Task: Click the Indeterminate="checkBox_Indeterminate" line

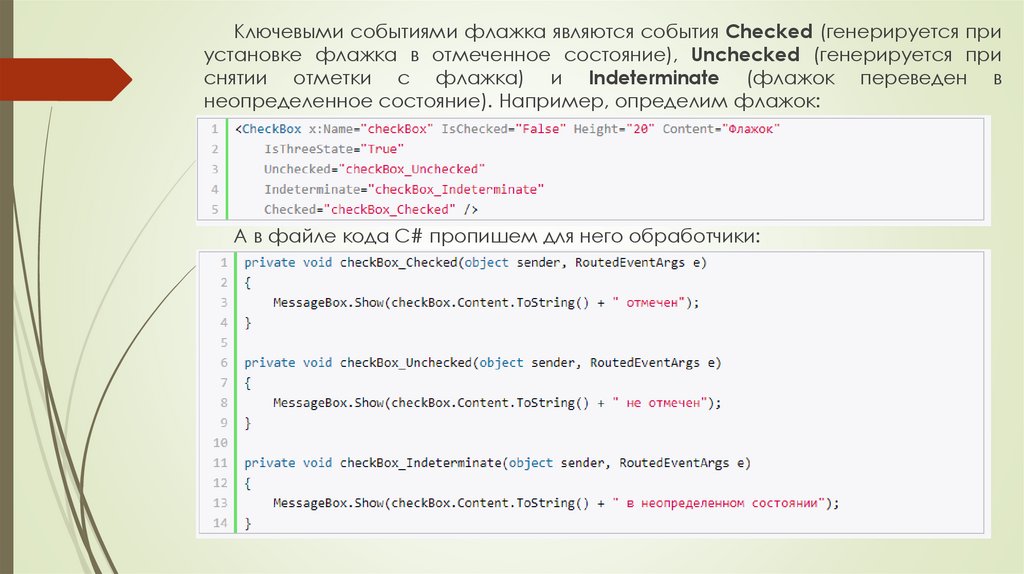Action: coord(404,189)
